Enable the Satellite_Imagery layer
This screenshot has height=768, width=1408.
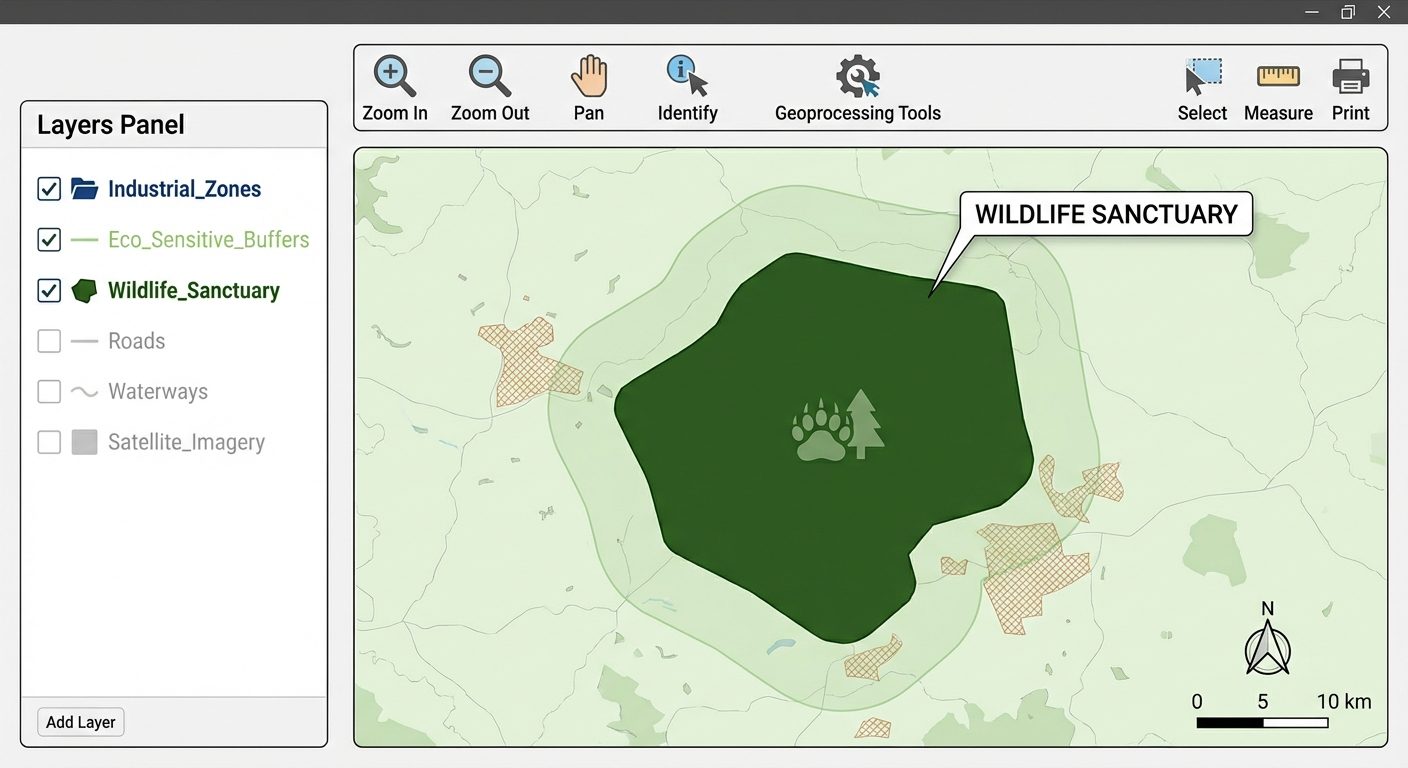click(48, 442)
